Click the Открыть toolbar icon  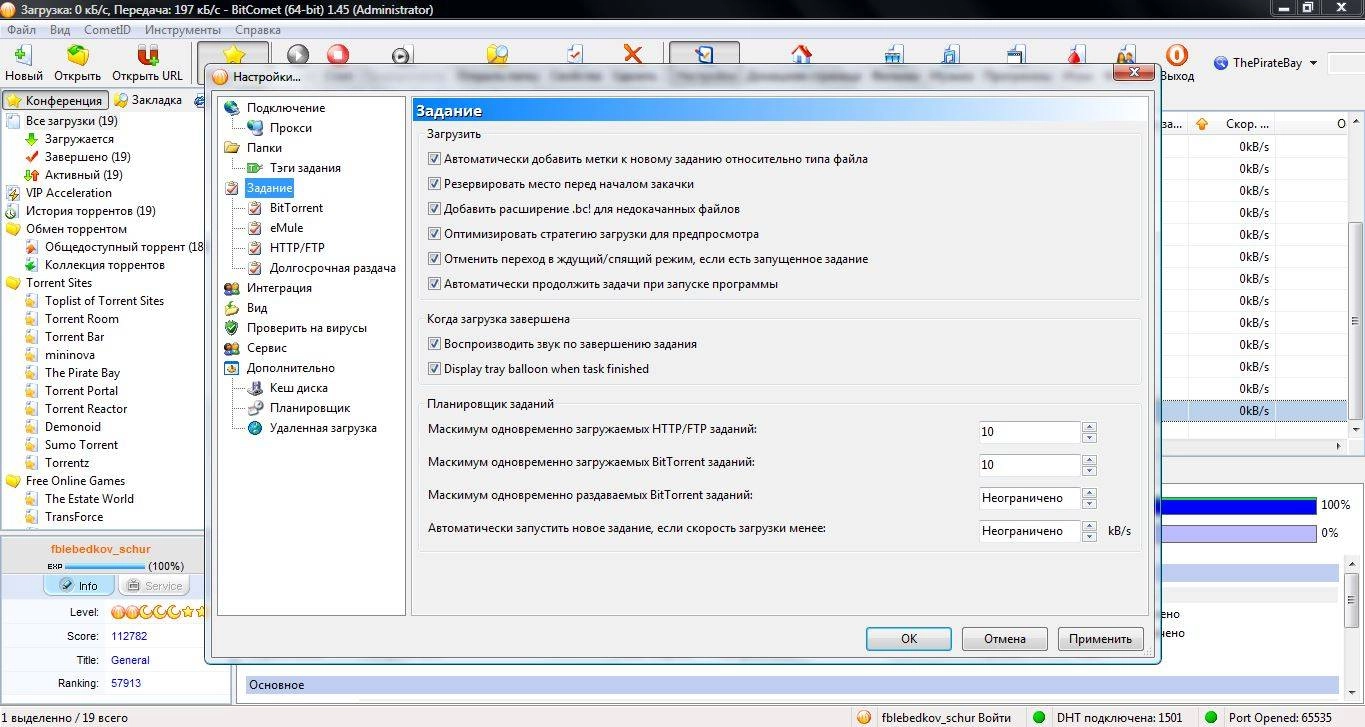click(x=77, y=56)
